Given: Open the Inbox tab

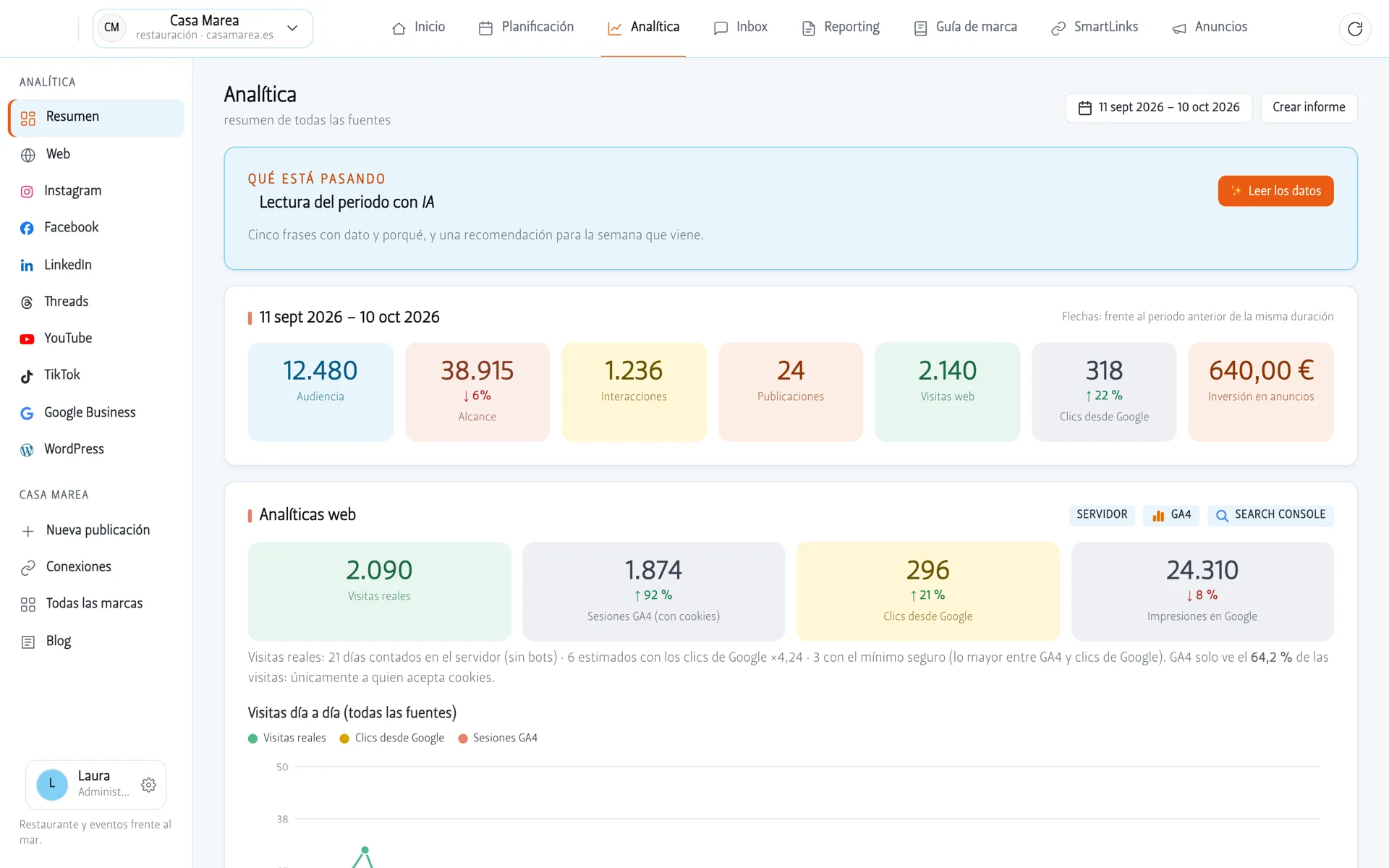Looking at the screenshot, I should click(x=741, y=27).
